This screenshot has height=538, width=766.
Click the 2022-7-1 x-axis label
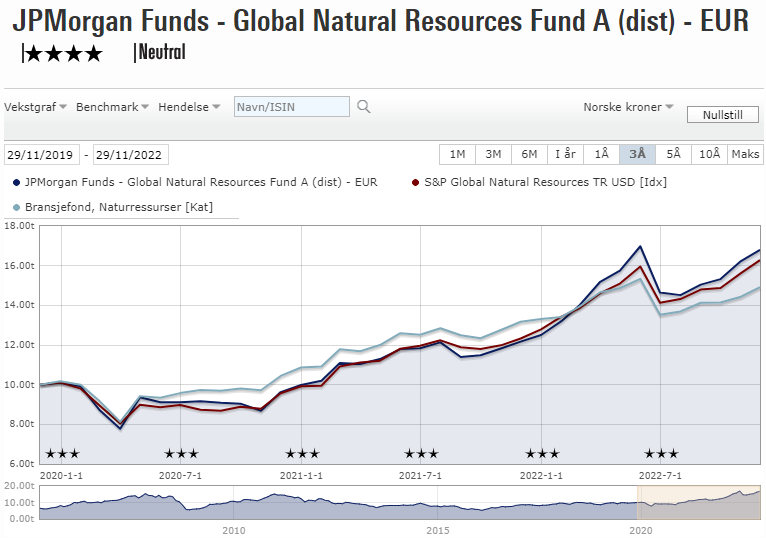pos(660,475)
